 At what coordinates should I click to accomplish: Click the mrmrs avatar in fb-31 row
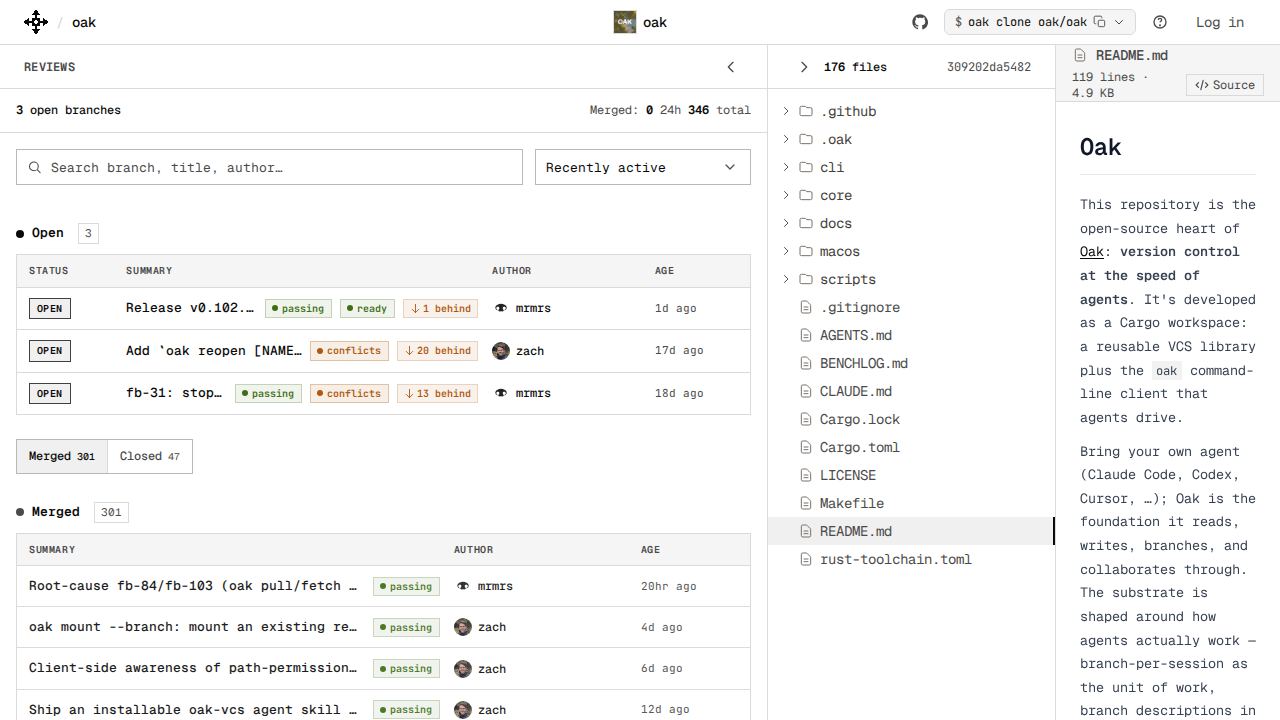tap(501, 393)
